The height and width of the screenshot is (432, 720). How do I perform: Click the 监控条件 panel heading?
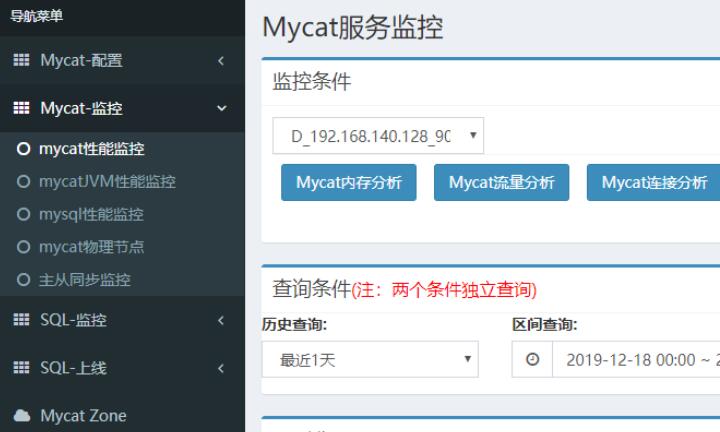pos(312,82)
